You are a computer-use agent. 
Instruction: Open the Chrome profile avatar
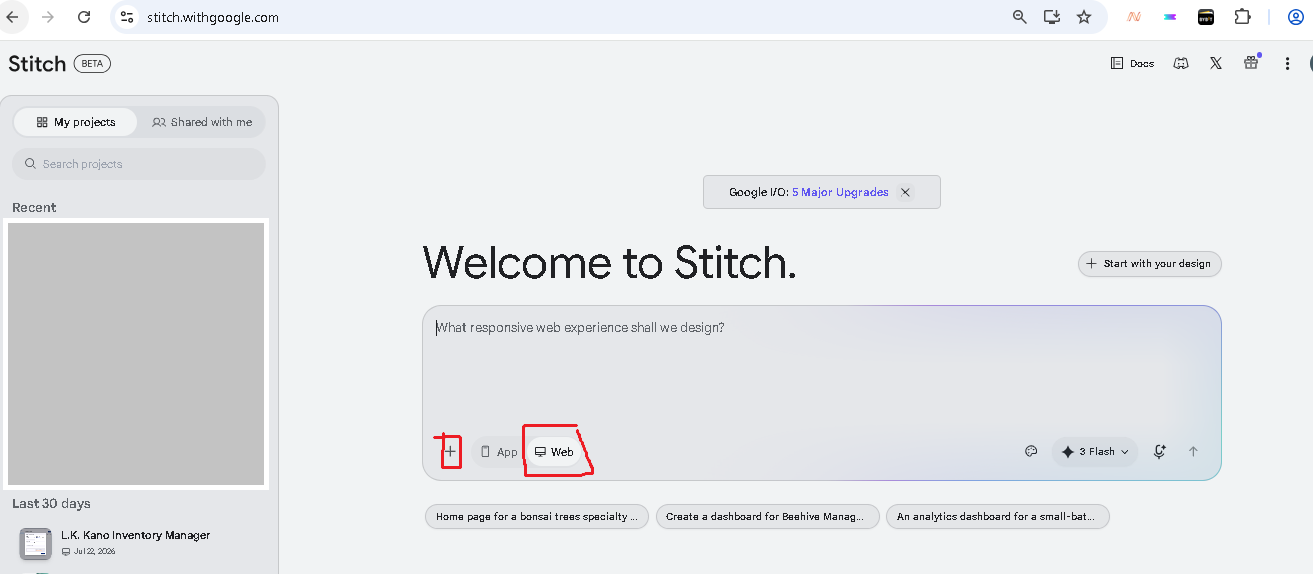coord(1296,17)
